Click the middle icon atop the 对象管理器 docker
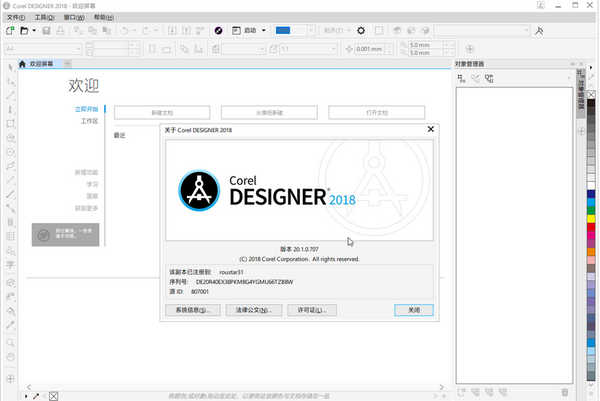The image size is (600, 401). click(476, 79)
